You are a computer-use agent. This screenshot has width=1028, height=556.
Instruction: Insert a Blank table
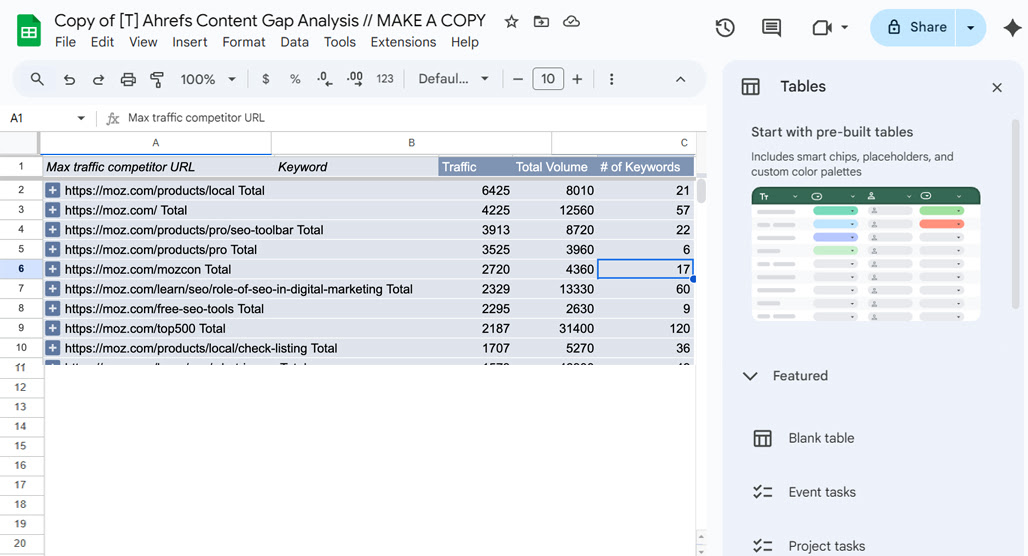[x=821, y=438]
